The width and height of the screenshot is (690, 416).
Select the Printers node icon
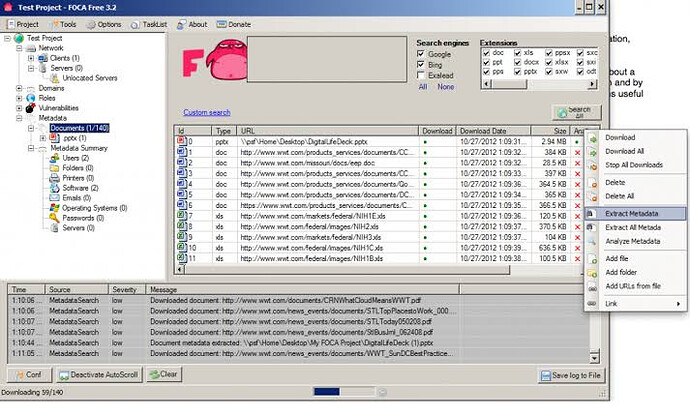click(56, 177)
